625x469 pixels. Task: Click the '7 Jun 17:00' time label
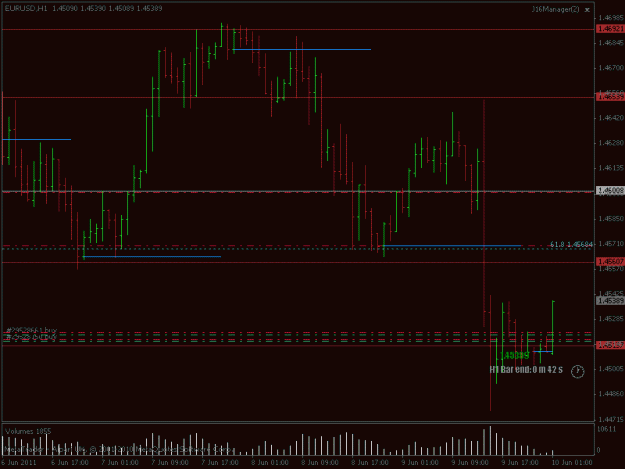220,463
